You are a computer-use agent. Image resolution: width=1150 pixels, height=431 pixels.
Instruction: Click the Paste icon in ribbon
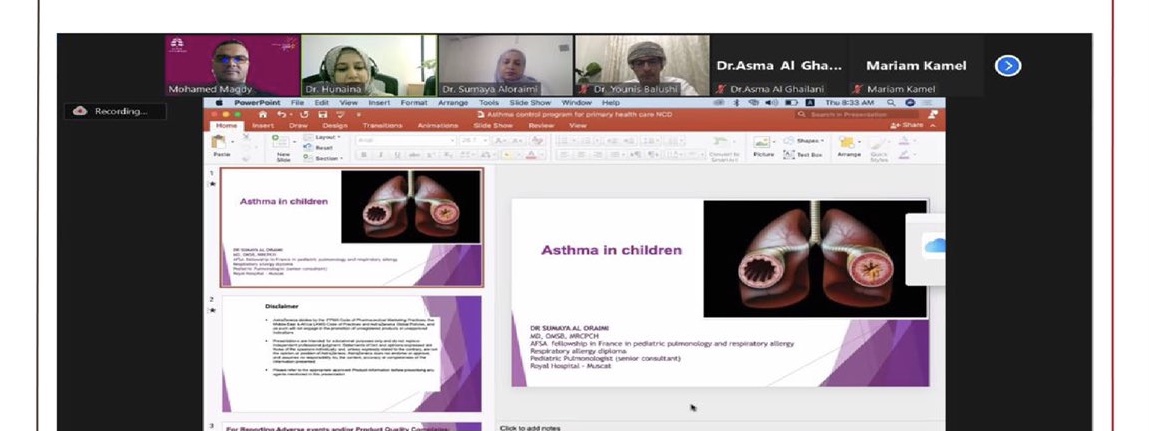pos(221,145)
